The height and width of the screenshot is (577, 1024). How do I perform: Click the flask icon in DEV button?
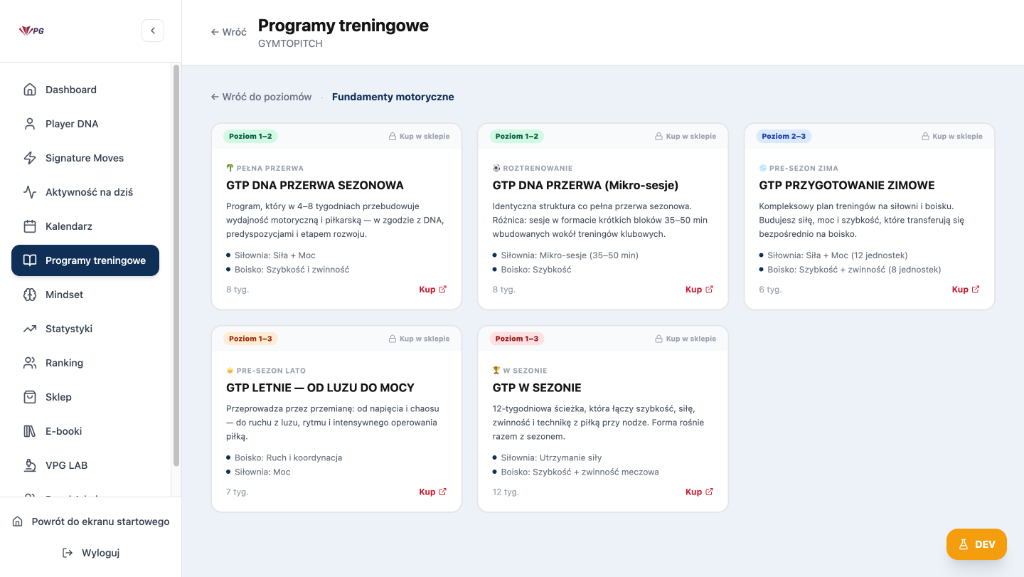coord(963,544)
